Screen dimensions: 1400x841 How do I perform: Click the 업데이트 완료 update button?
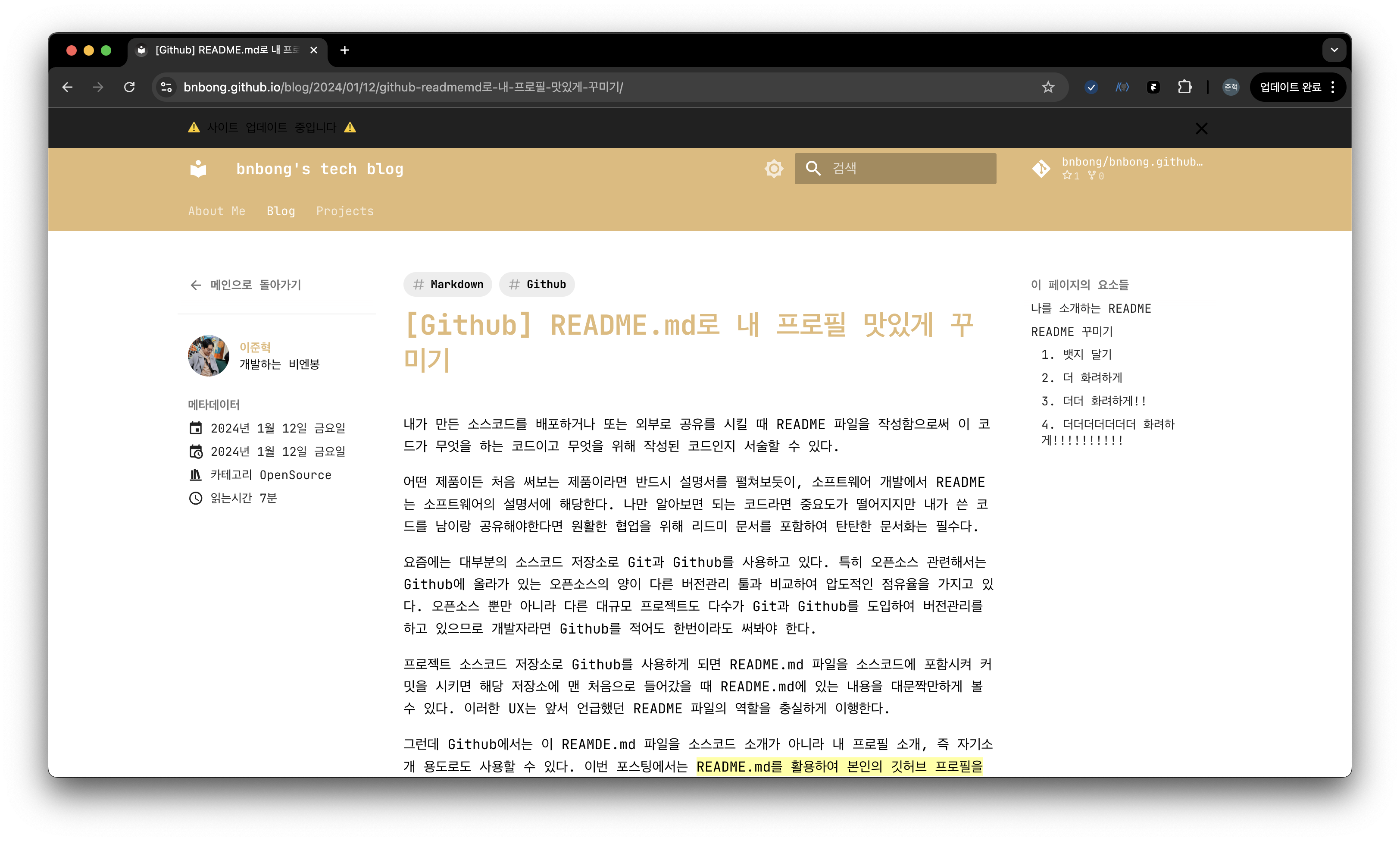click(x=1290, y=87)
